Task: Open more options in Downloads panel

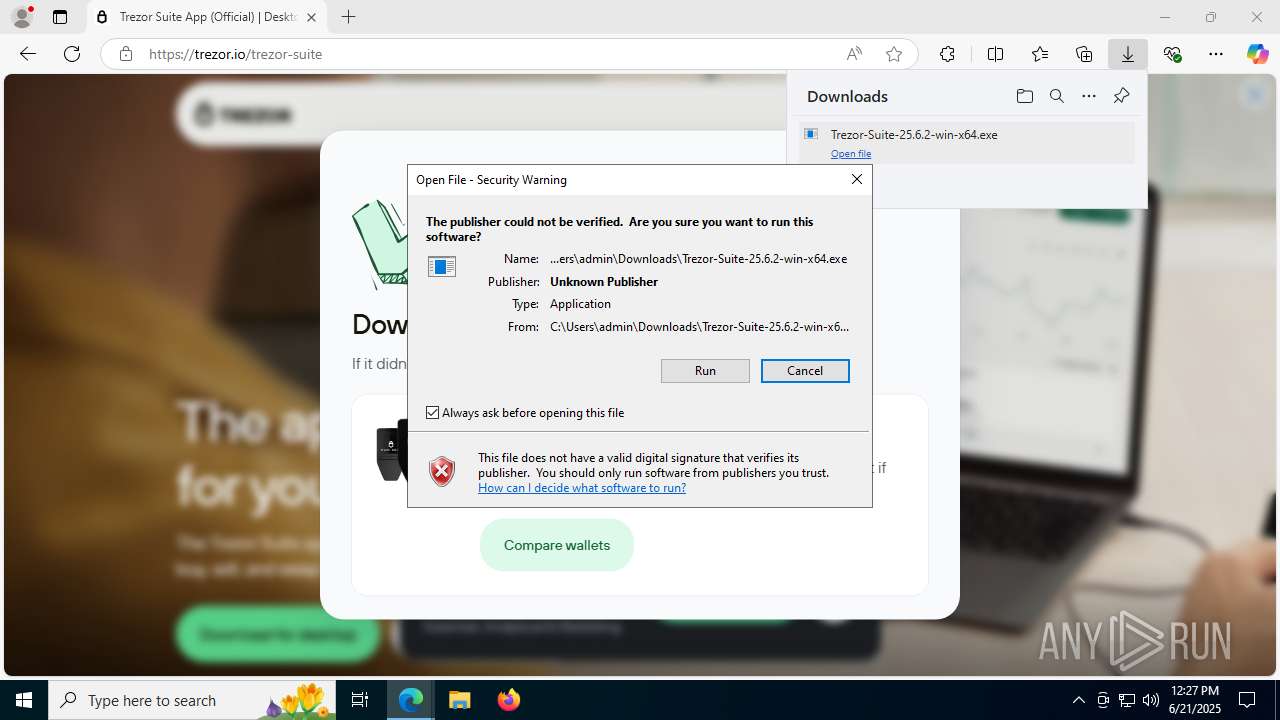Action: 1089,96
